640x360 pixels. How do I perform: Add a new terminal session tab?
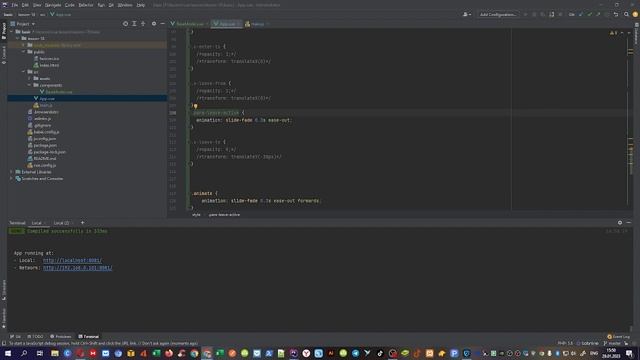point(82,223)
